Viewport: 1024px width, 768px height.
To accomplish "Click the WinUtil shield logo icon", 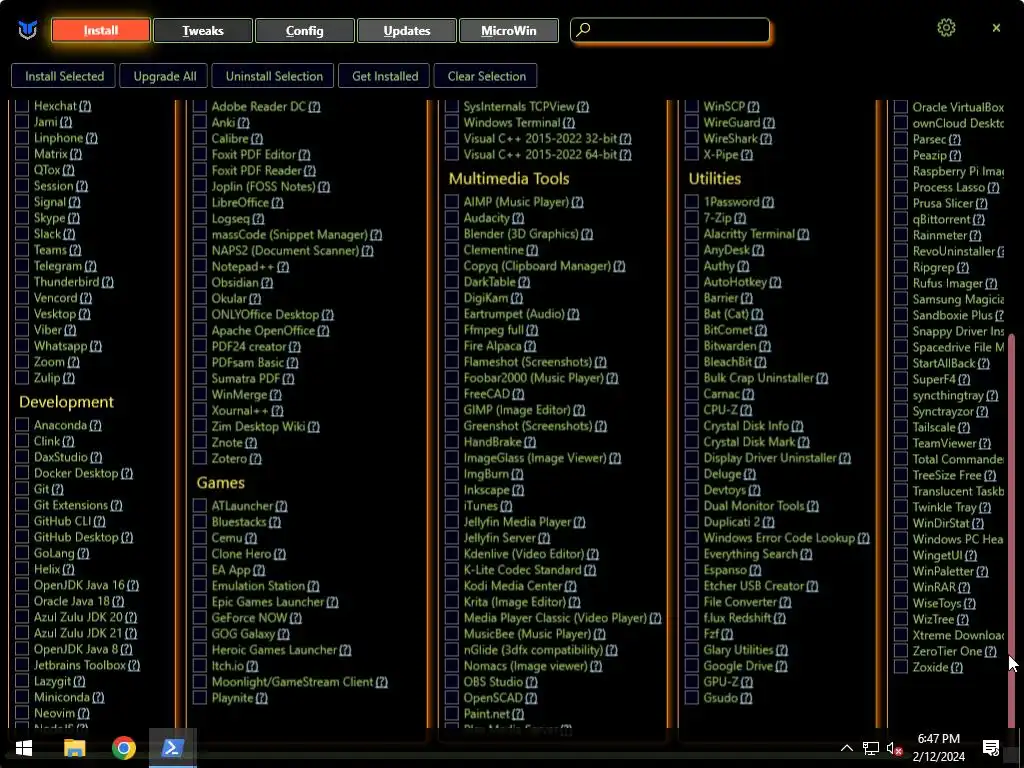I will click(x=27, y=30).
